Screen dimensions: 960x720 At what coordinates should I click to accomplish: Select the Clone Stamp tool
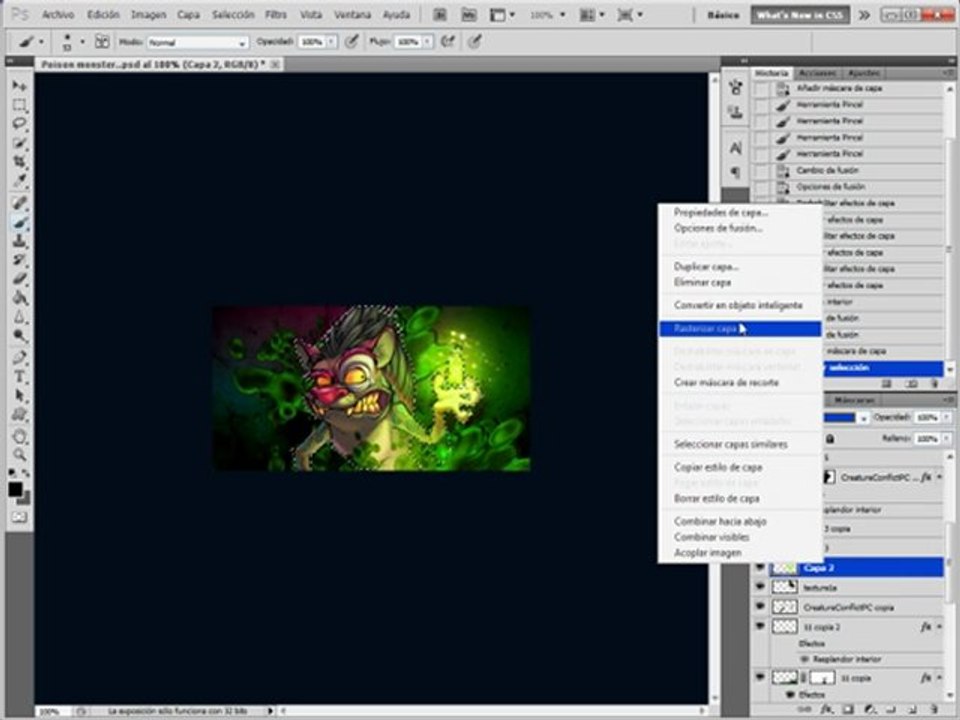20,241
